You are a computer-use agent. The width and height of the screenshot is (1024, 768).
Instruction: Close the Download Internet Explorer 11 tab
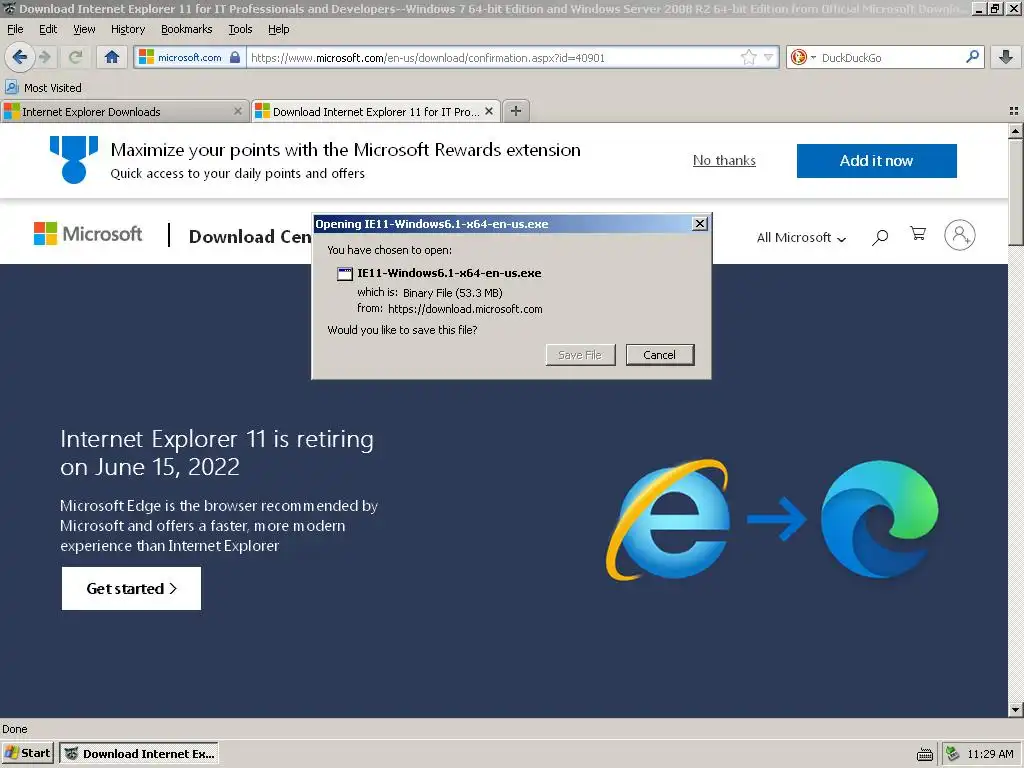(x=489, y=112)
